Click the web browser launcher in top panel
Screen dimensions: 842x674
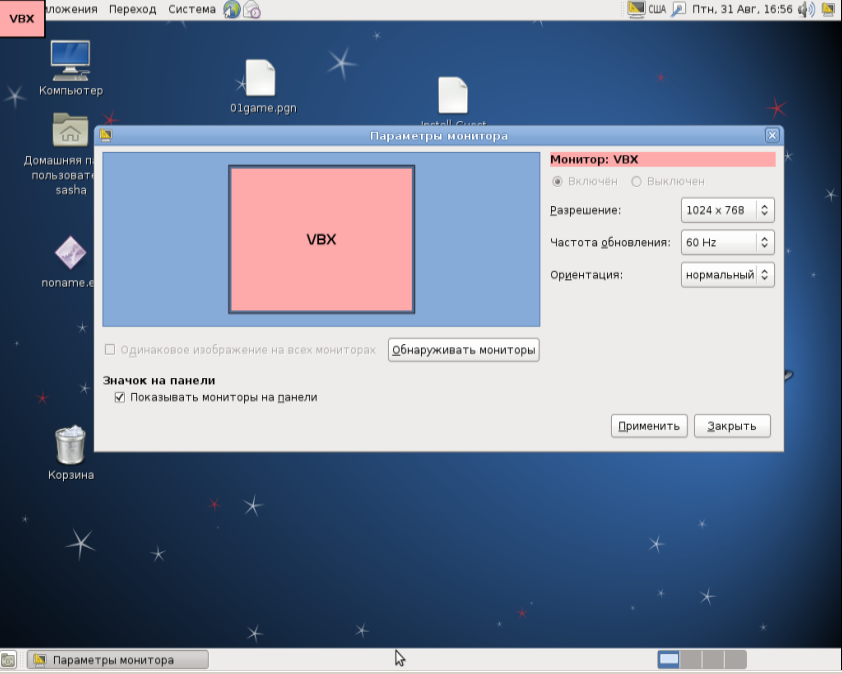coord(232,9)
